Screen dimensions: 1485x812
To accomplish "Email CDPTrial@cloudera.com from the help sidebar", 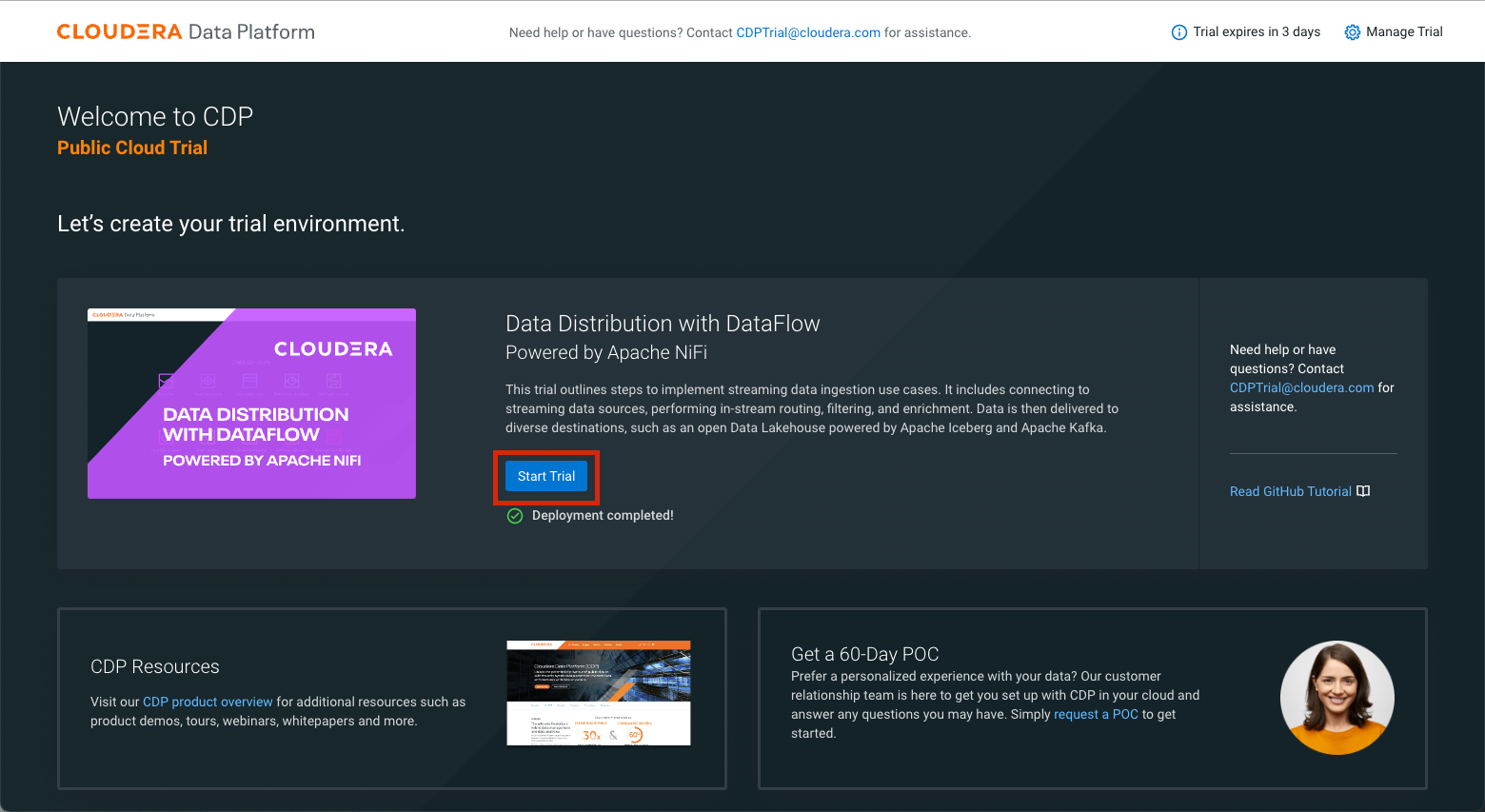I will pyautogui.click(x=1301, y=387).
